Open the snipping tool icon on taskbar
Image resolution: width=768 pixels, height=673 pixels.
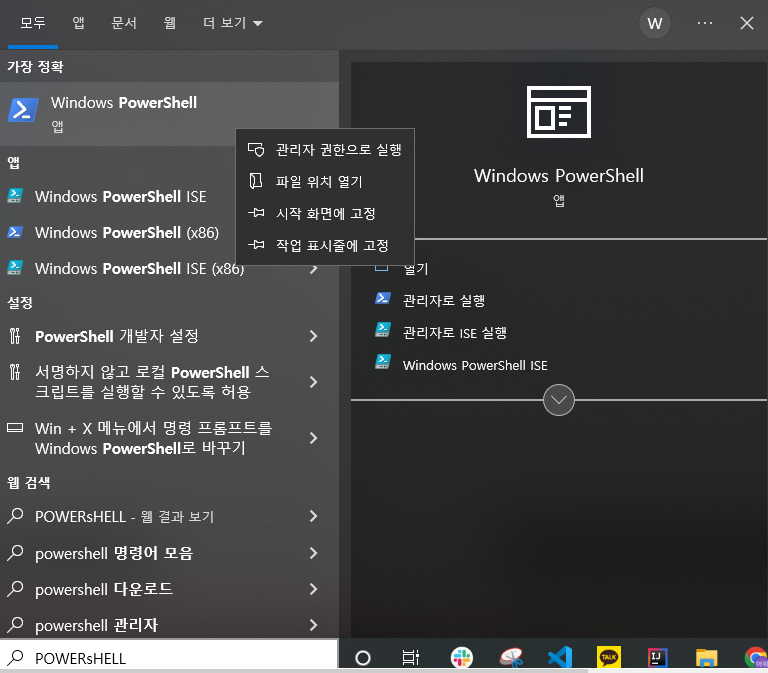pyautogui.click(x=511, y=657)
